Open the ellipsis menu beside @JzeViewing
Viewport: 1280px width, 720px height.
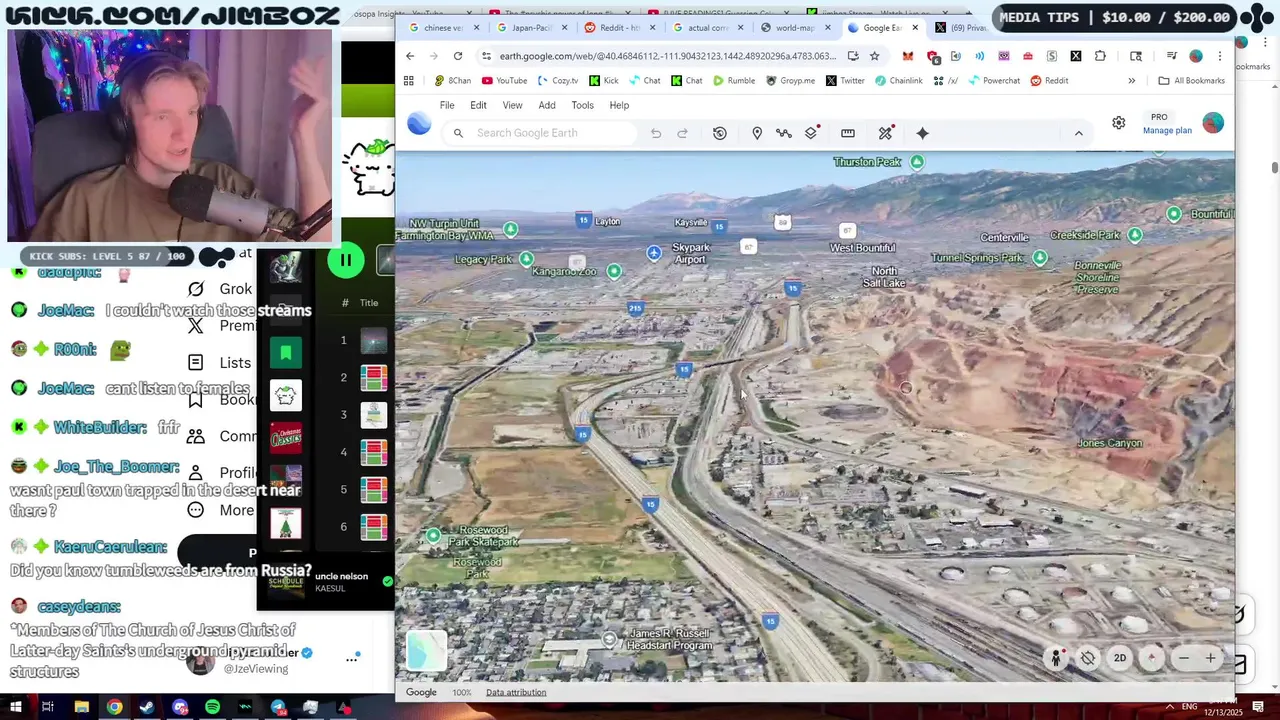(x=352, y=659)
